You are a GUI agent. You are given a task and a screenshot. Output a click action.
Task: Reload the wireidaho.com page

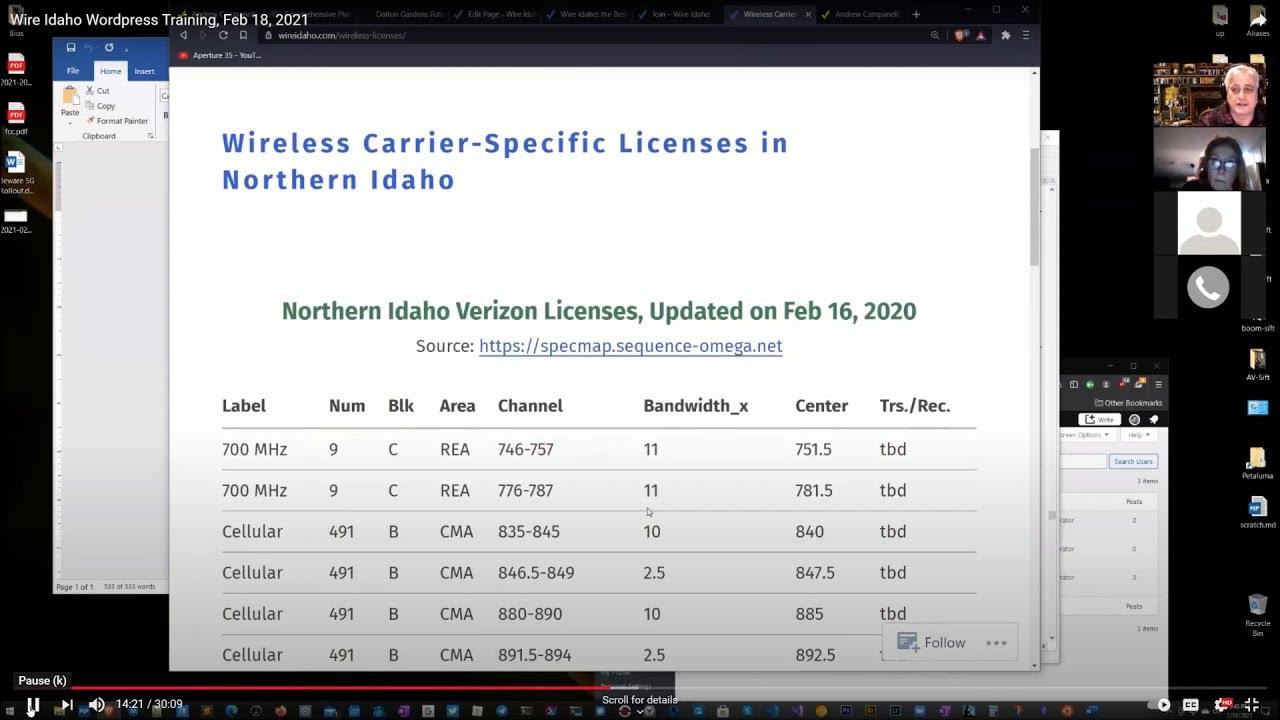pos(223,35)
